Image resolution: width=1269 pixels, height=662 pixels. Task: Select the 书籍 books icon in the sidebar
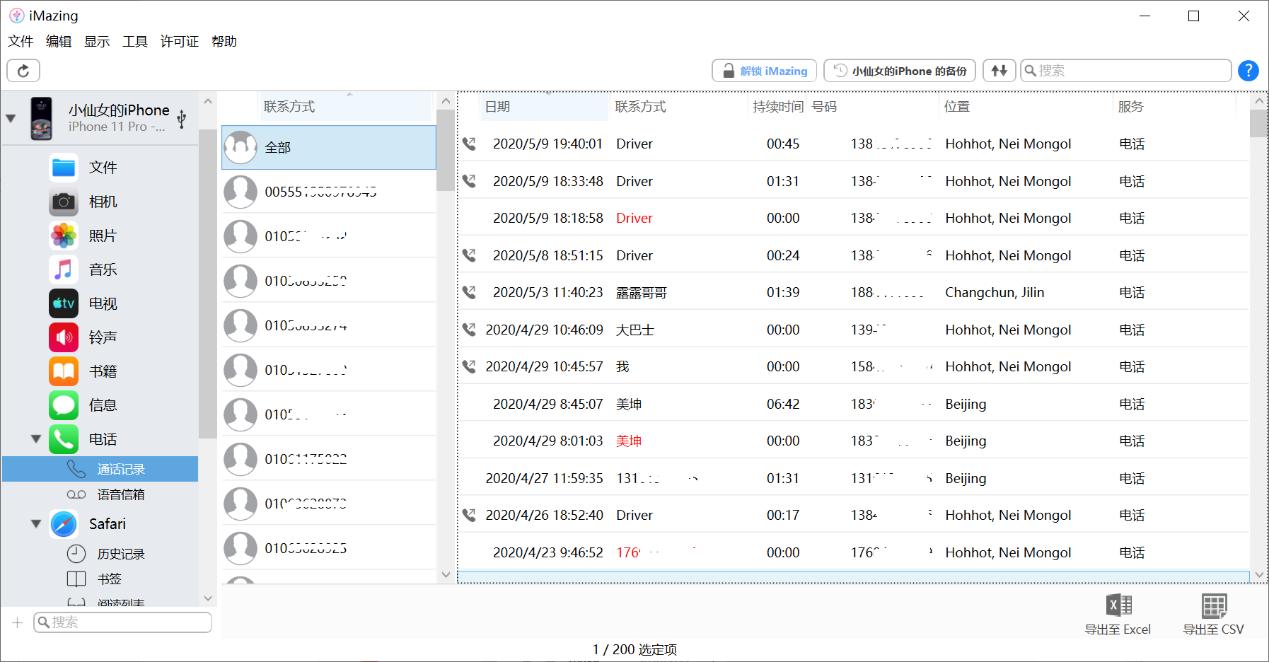click(x=64, y=371)
